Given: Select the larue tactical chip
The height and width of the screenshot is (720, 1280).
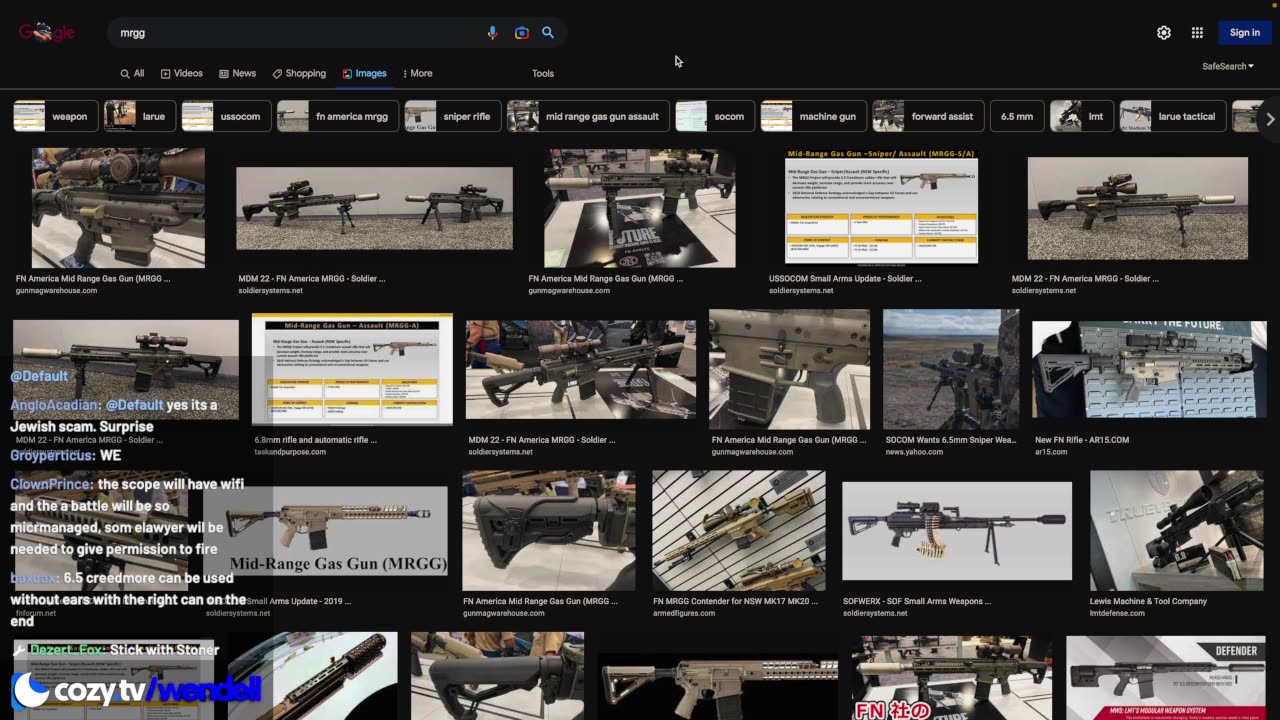Looking at the screenshot, I should pyautogui.click(x=1173, y=116).
